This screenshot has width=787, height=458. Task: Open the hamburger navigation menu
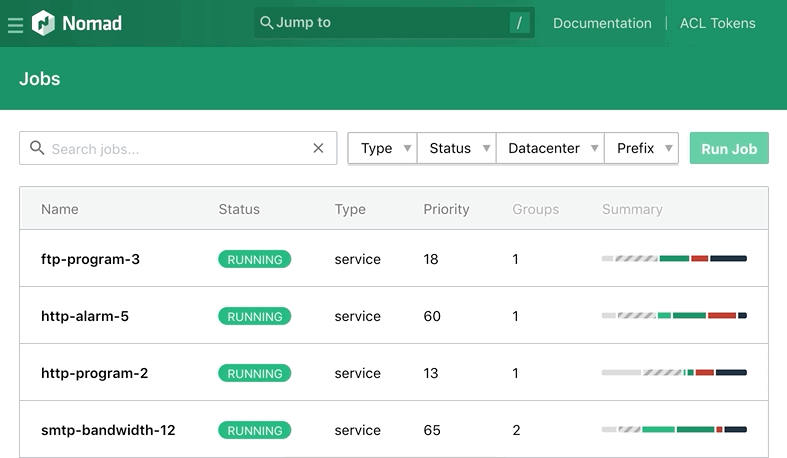(15, 24)
